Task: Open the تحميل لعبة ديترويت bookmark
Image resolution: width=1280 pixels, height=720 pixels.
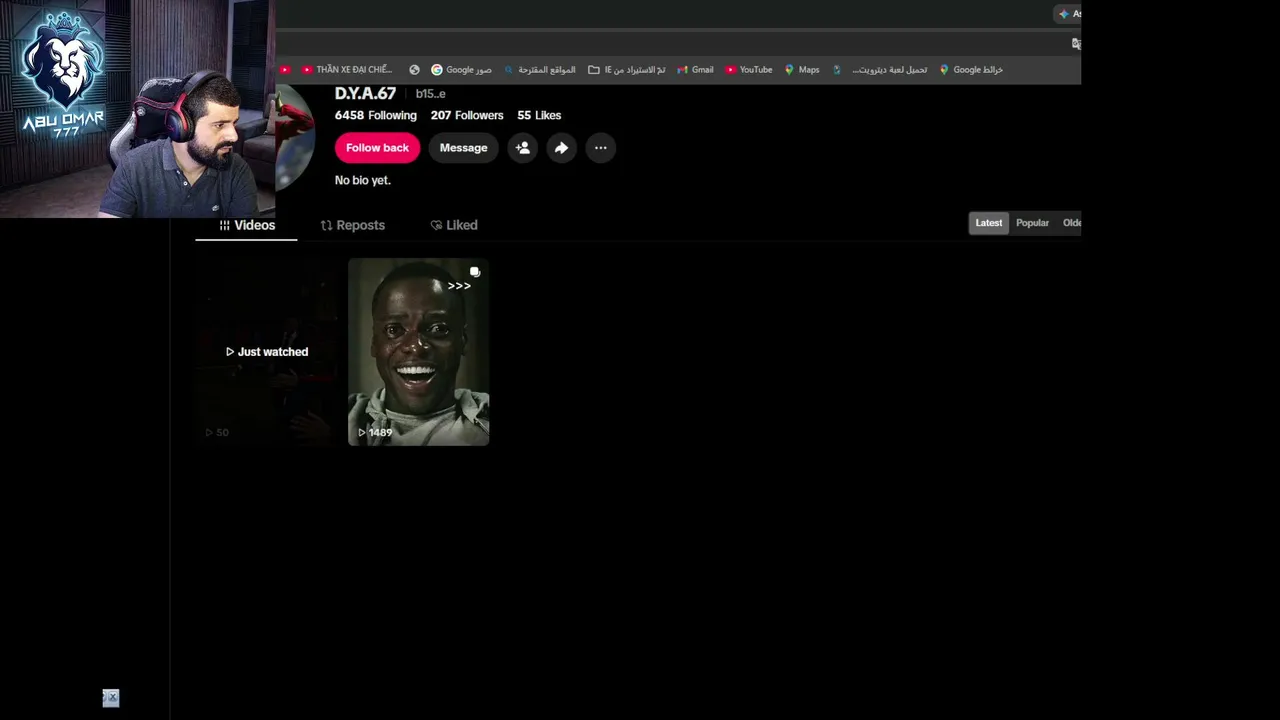Action: tap(880, 70)
